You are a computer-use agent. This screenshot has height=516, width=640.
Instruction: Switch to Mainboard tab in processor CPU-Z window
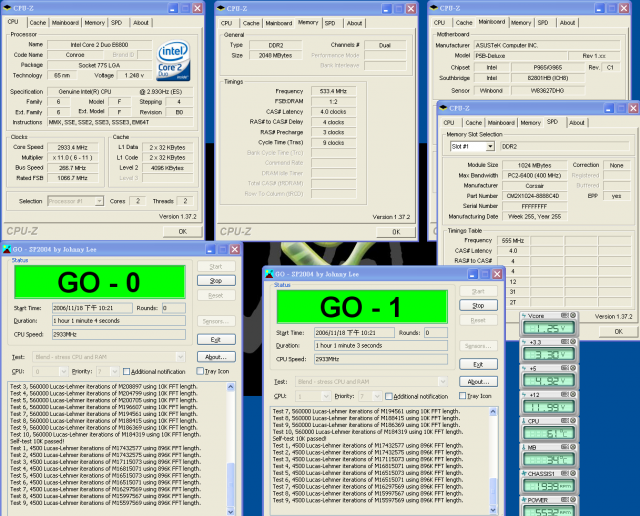pyautogui.click(x=65, y=23)
